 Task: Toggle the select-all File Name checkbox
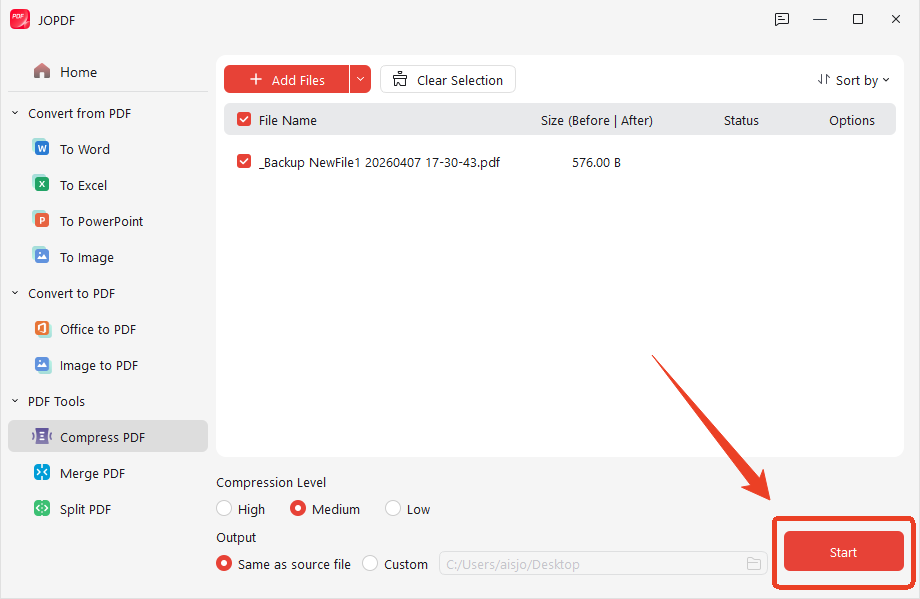(243, 120)
